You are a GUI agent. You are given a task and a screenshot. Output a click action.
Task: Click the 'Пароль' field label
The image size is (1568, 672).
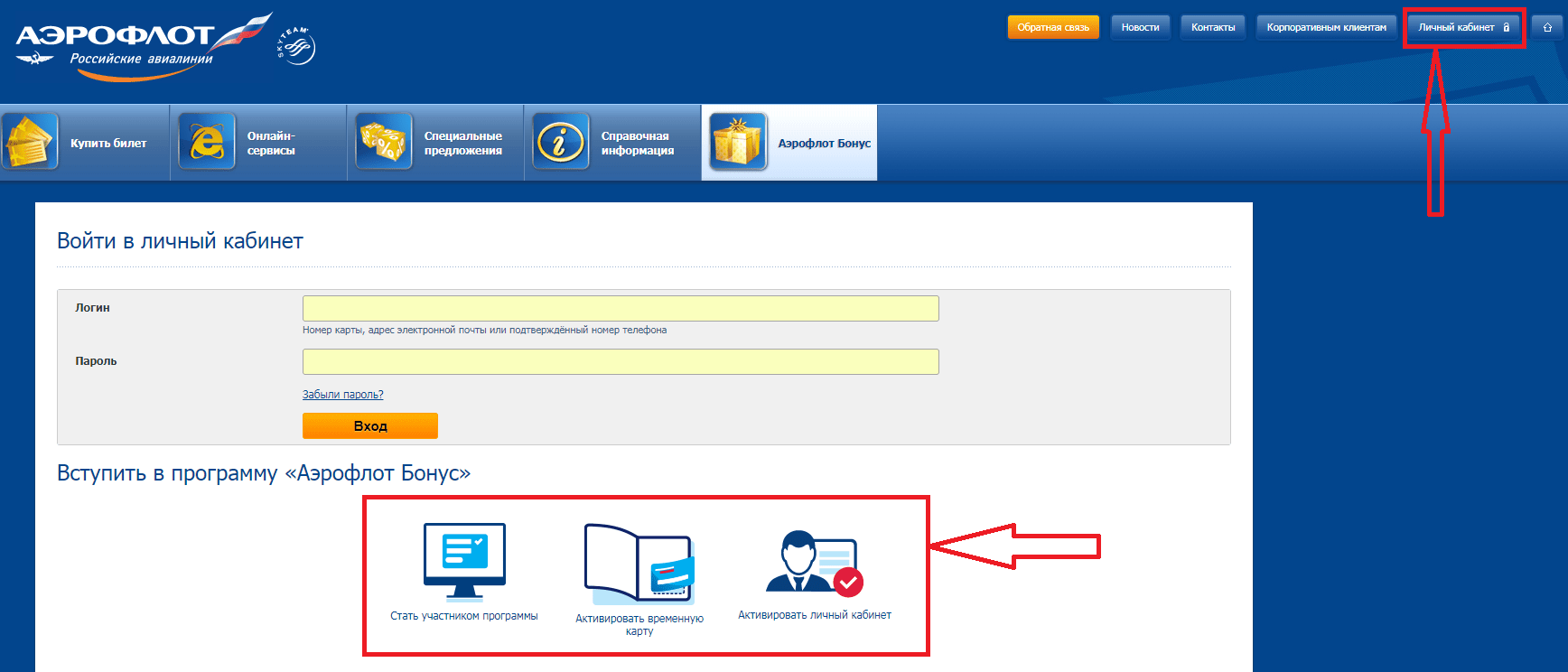pyautogui.click(x=96, y=361)
